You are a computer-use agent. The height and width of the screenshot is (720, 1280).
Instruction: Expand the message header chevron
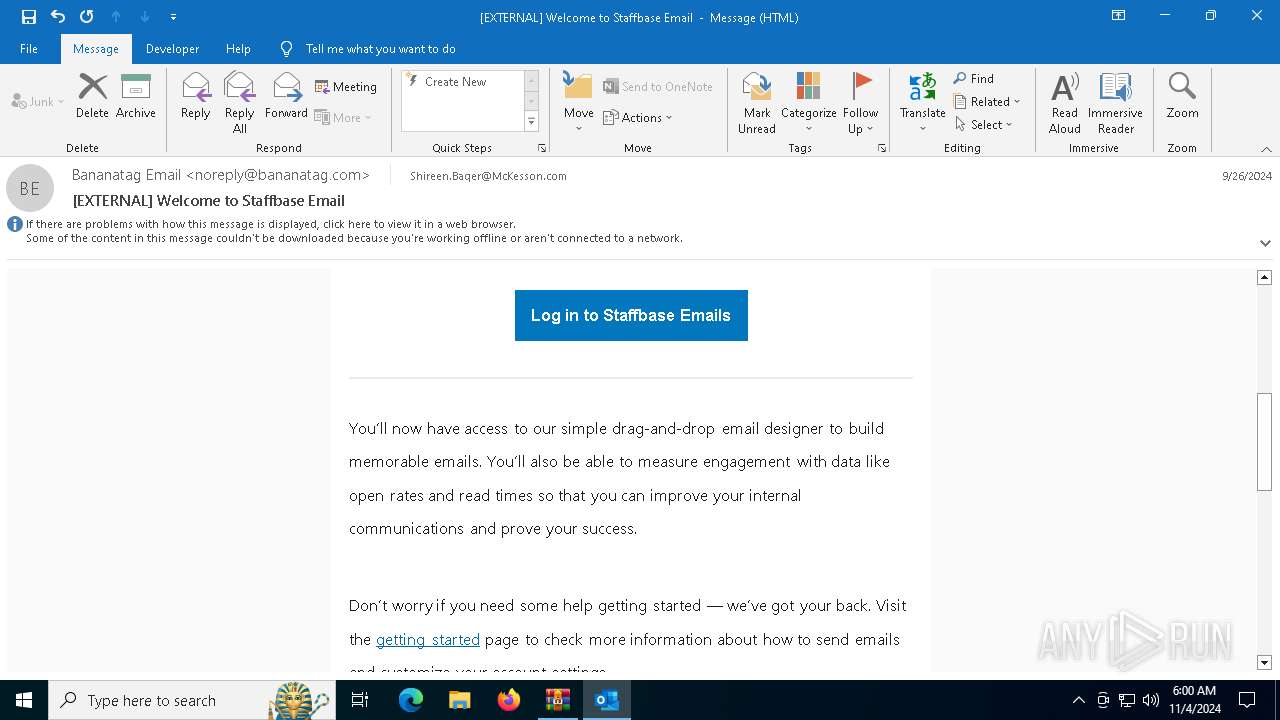point(1265,243)
